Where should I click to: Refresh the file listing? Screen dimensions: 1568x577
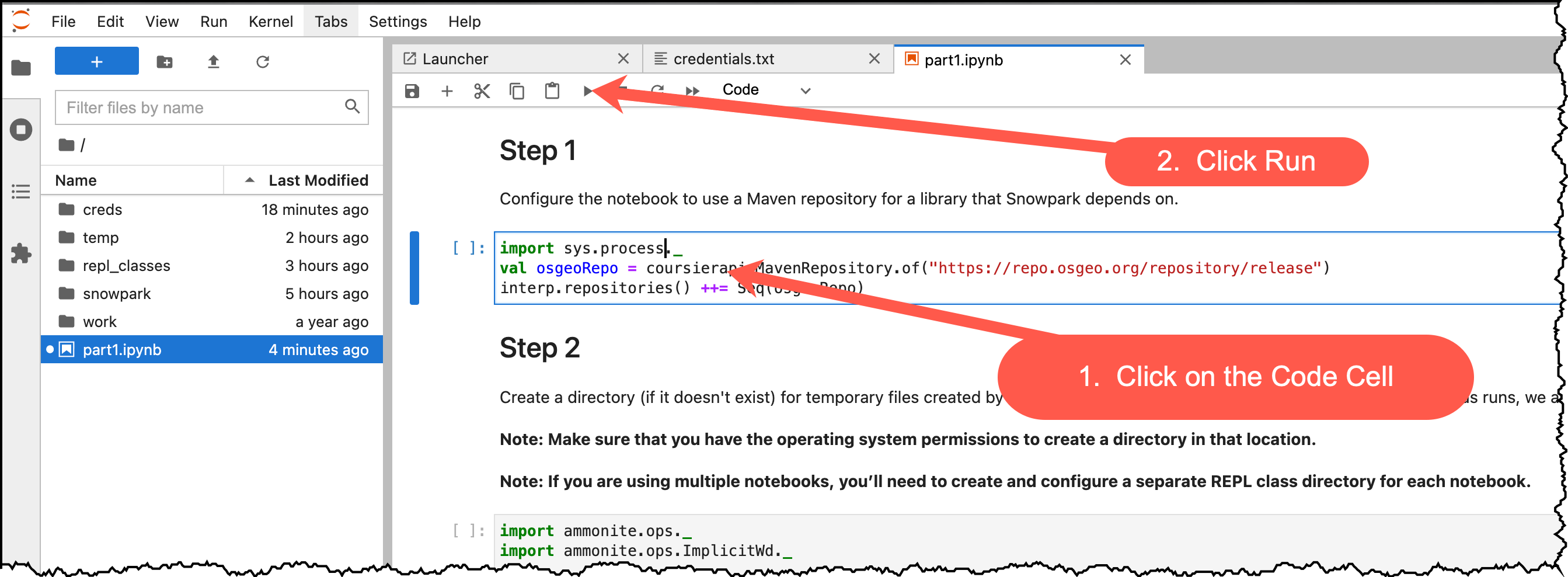(x=262, y=61)
